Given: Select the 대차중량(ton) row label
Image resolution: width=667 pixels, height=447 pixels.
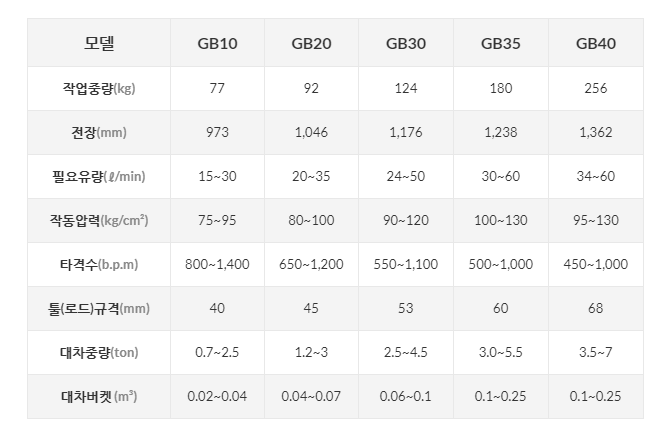Looking at the screenshot, I should 99,352.
